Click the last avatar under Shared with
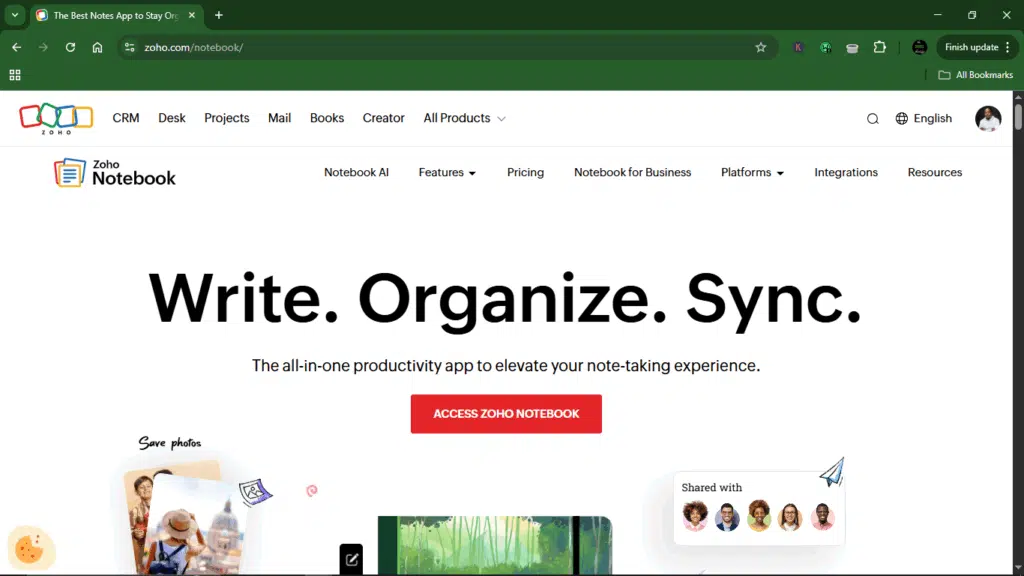The width and height of the screenshot is (1024, 576). (822, 517)
